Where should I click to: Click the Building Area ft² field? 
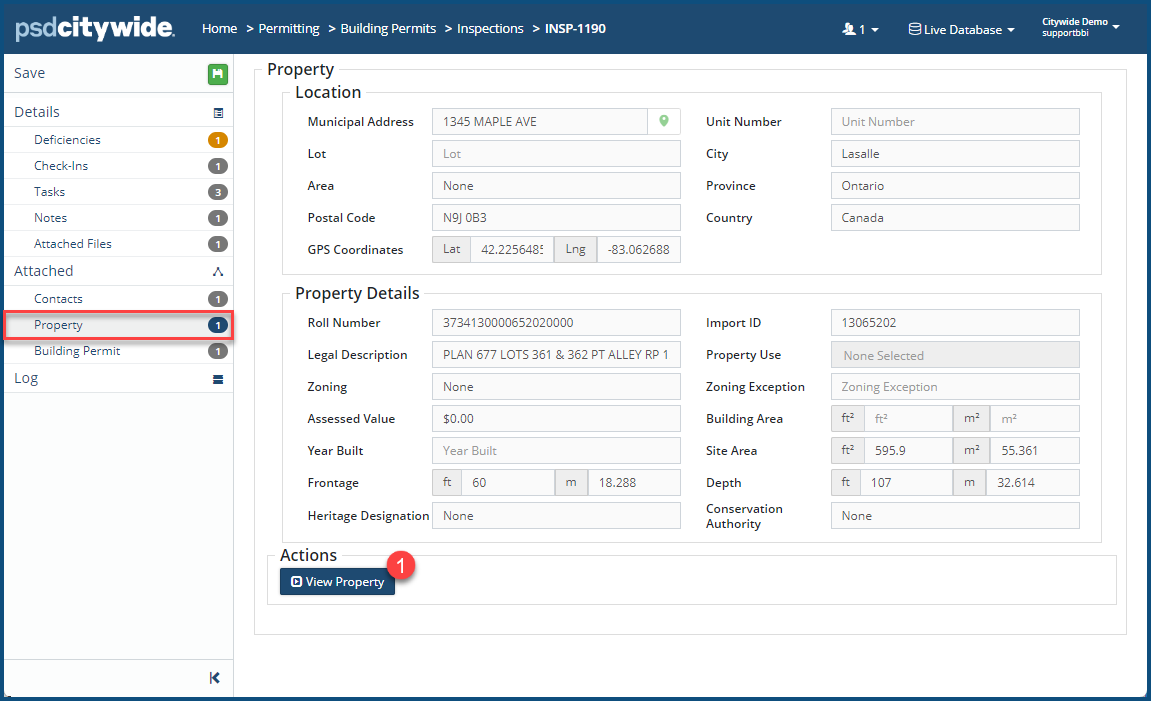(908, 418)
